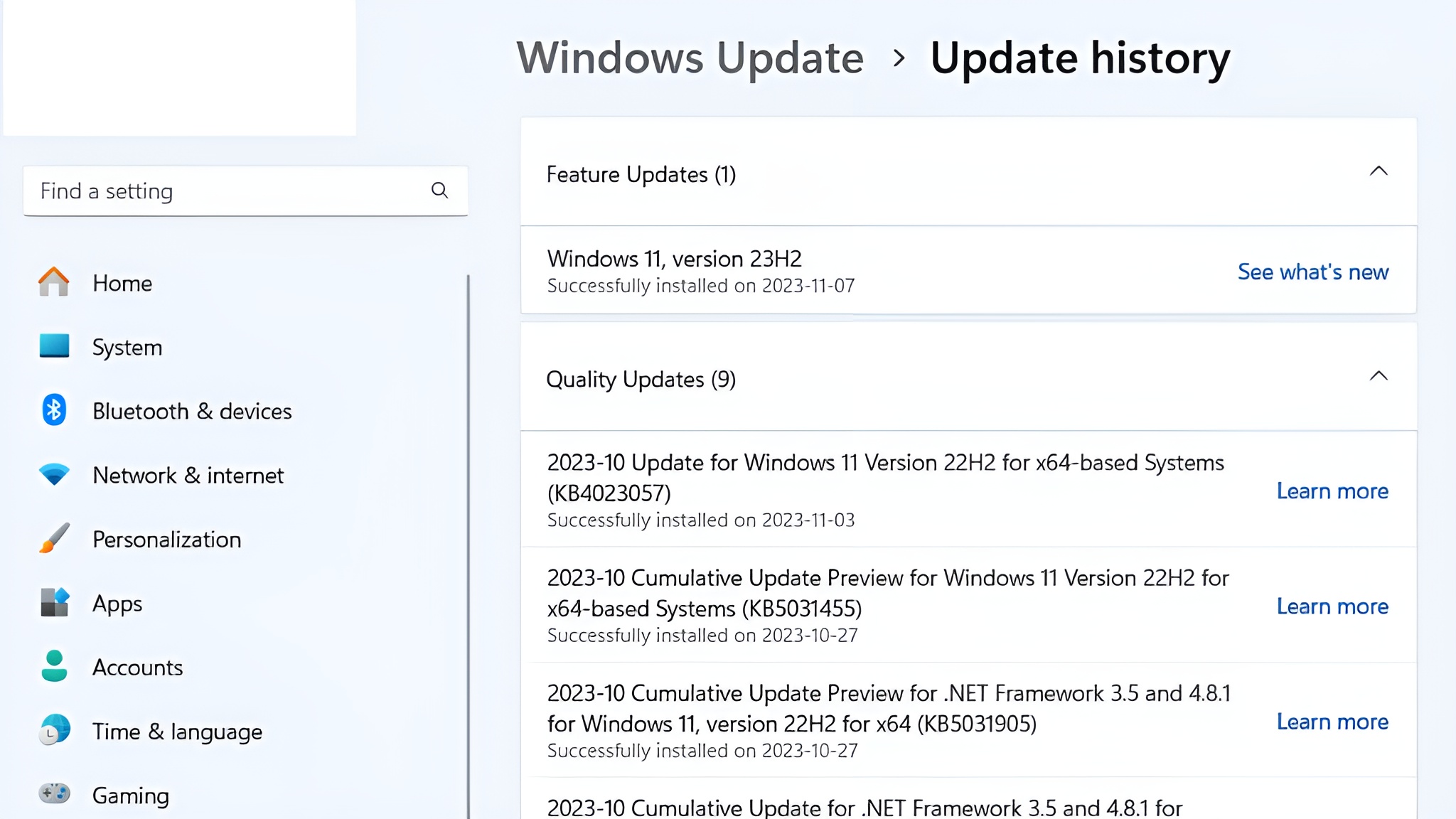Select the Update history breadcrumb title
The height and width of the screenshot is (819, 1456).
(1079, 58)
